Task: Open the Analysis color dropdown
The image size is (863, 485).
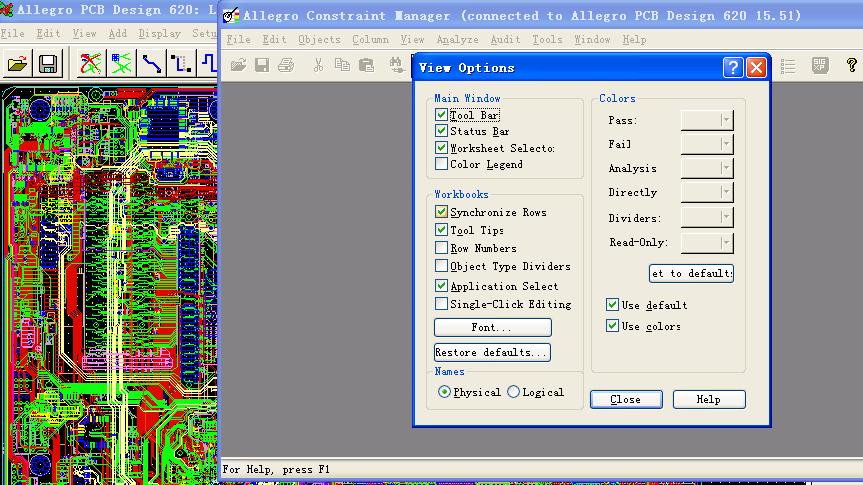Action: pos(707,168)
